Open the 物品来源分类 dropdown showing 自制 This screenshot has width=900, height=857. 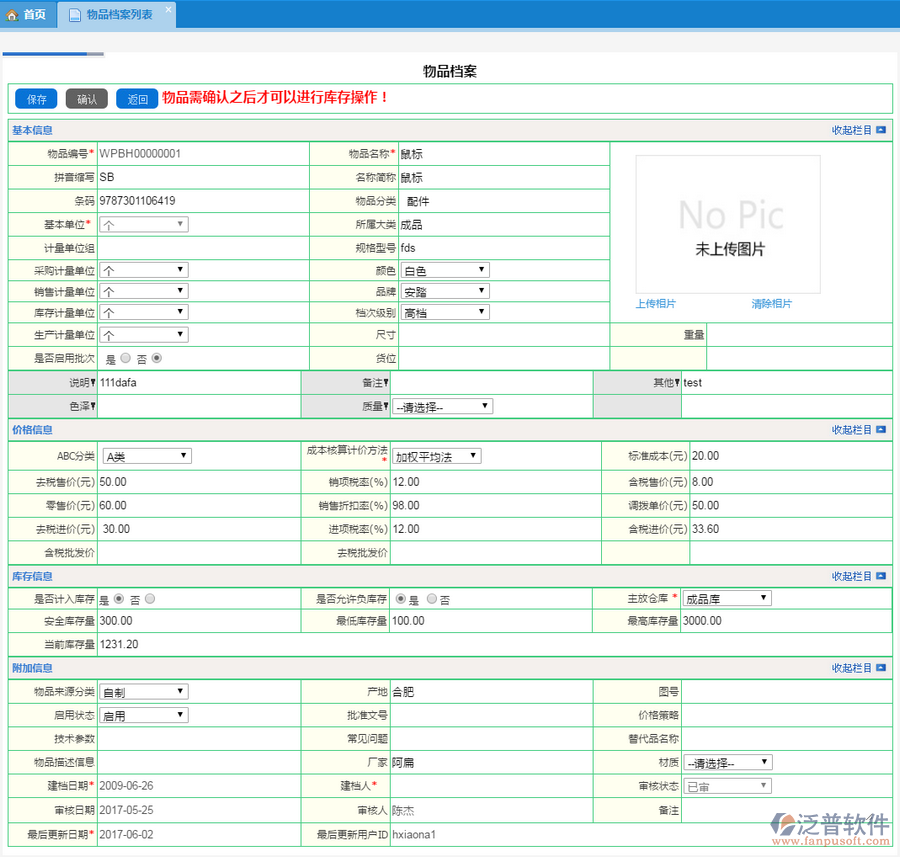pos(144,691)
